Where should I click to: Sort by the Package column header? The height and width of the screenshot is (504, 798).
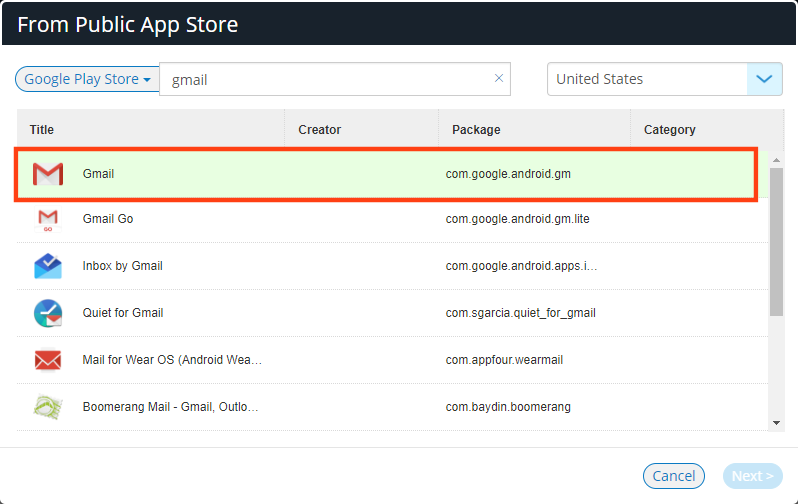[x=476, y=130]
